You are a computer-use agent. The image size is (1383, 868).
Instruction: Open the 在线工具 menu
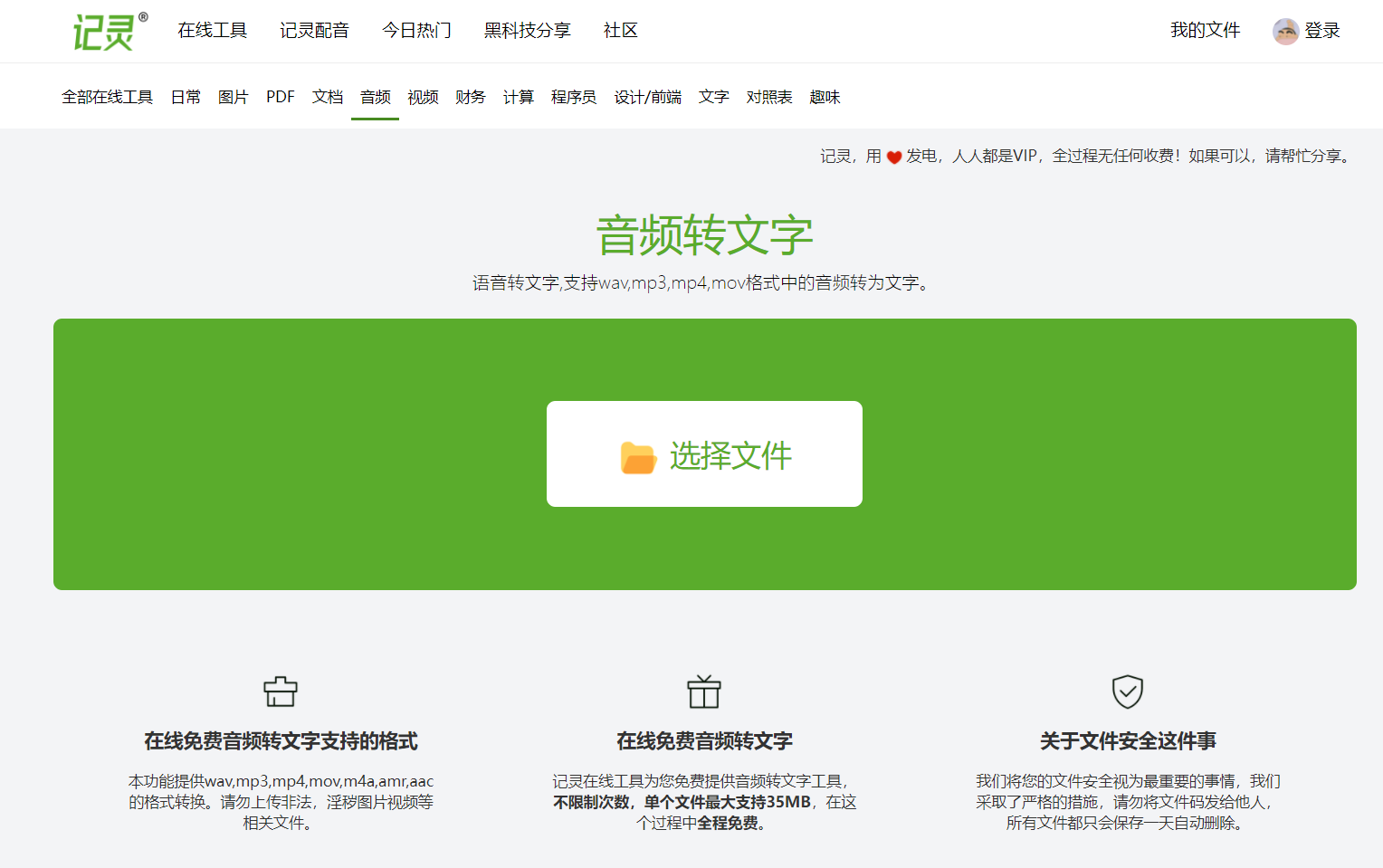[x=213, y=31]
